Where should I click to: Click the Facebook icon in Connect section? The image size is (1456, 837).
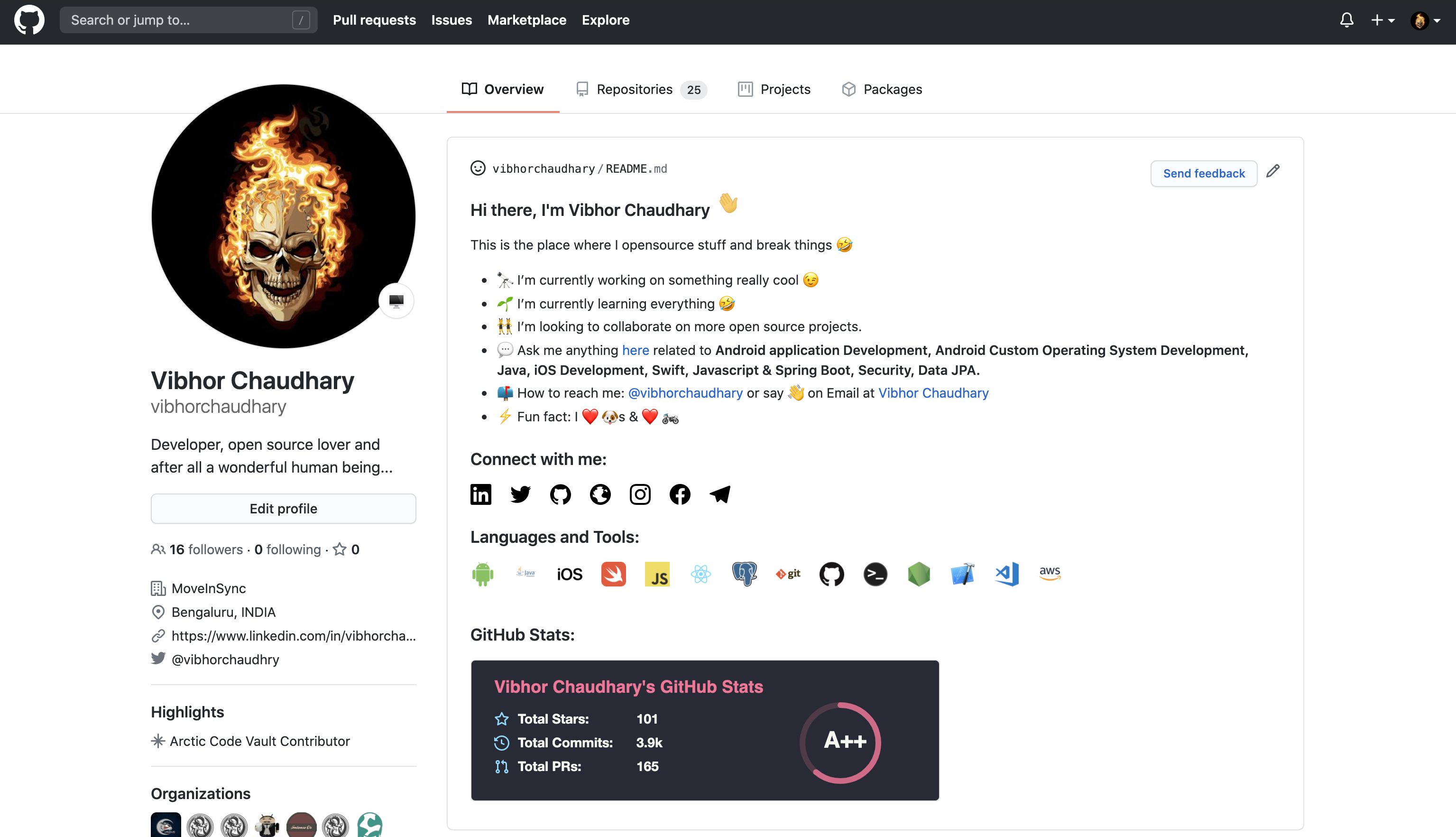[x=680, y=494]
